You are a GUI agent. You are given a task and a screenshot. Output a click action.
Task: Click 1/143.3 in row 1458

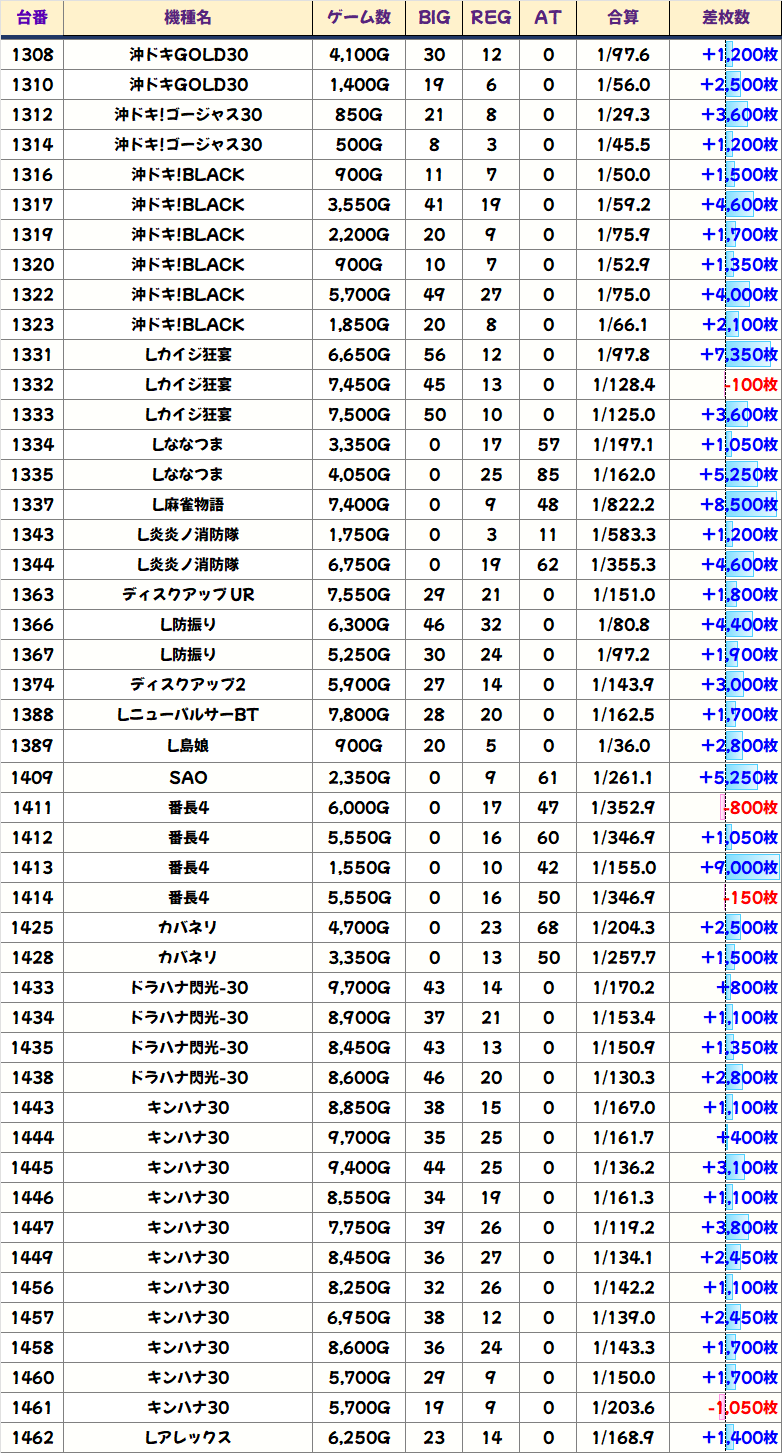click(623, 1347)
